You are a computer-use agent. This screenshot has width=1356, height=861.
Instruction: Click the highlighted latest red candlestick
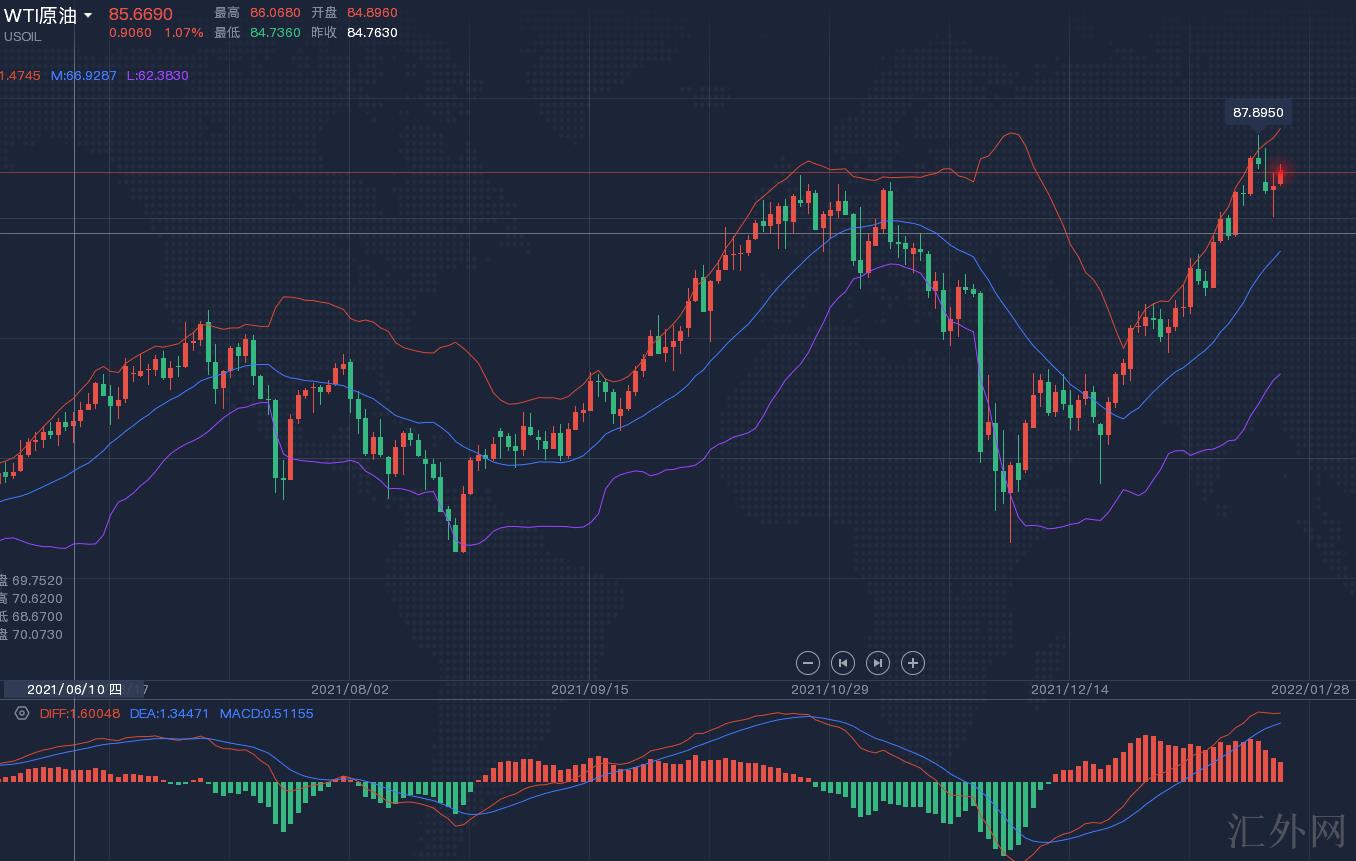(1280, 174)
